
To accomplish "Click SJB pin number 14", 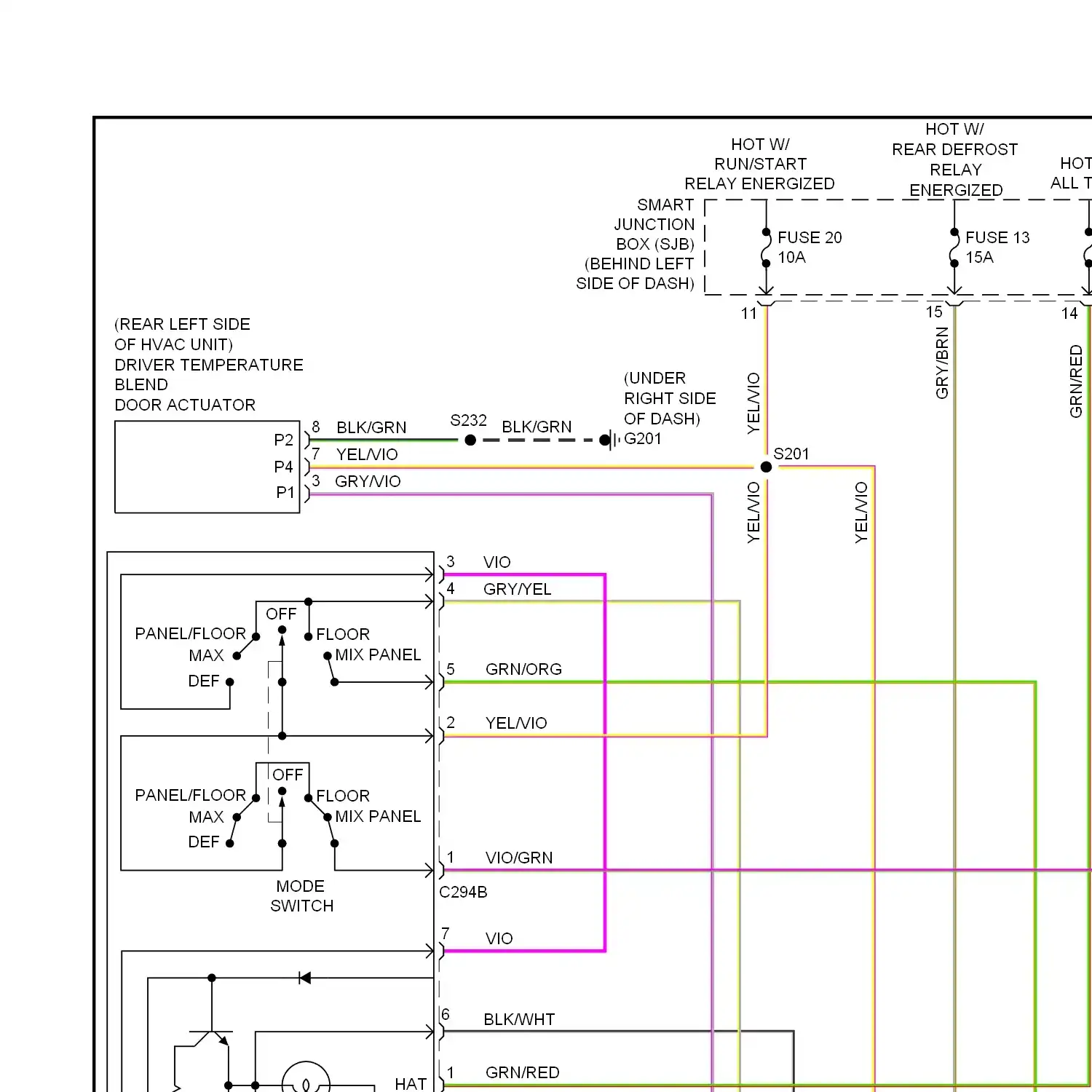I will (1069, 314).
